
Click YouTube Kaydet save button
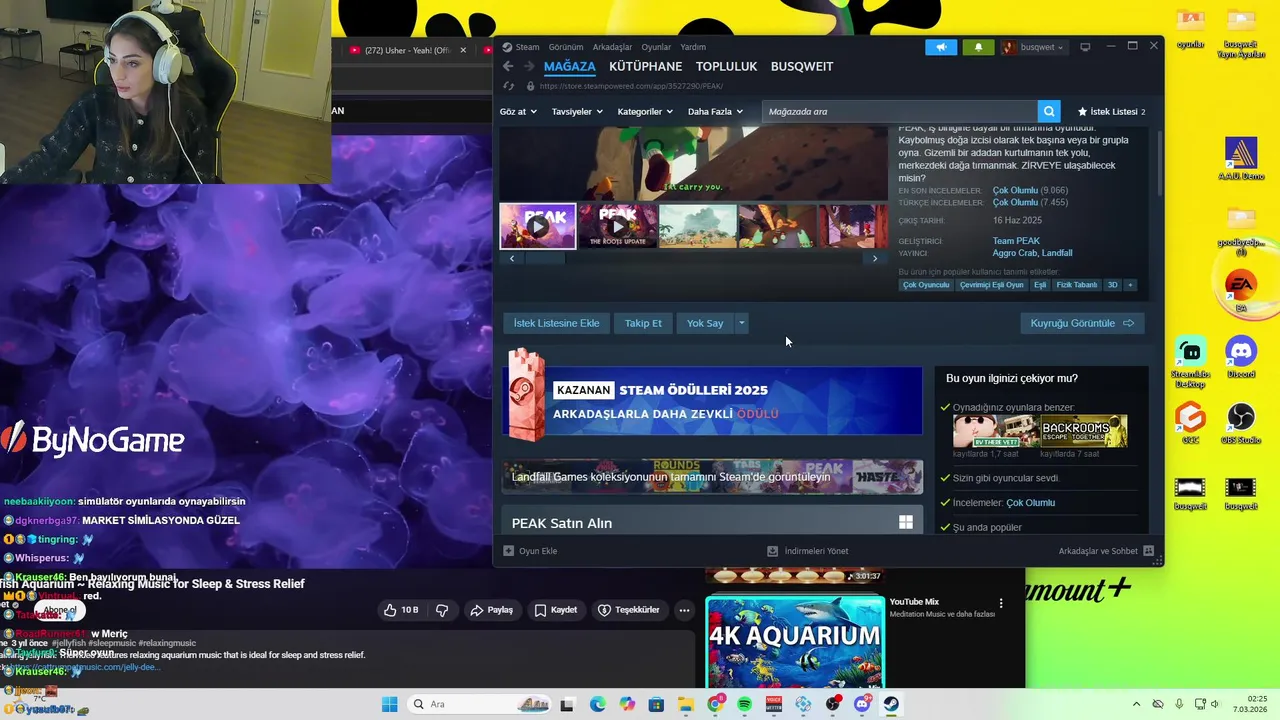[556, 610]
